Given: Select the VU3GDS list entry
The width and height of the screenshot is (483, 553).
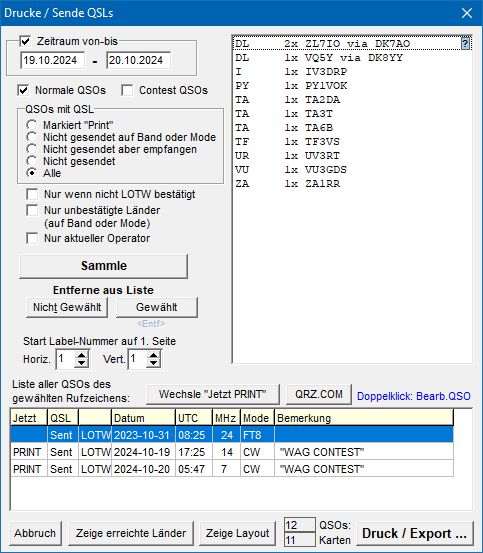Looking at the screenshot, I should 352,170.
